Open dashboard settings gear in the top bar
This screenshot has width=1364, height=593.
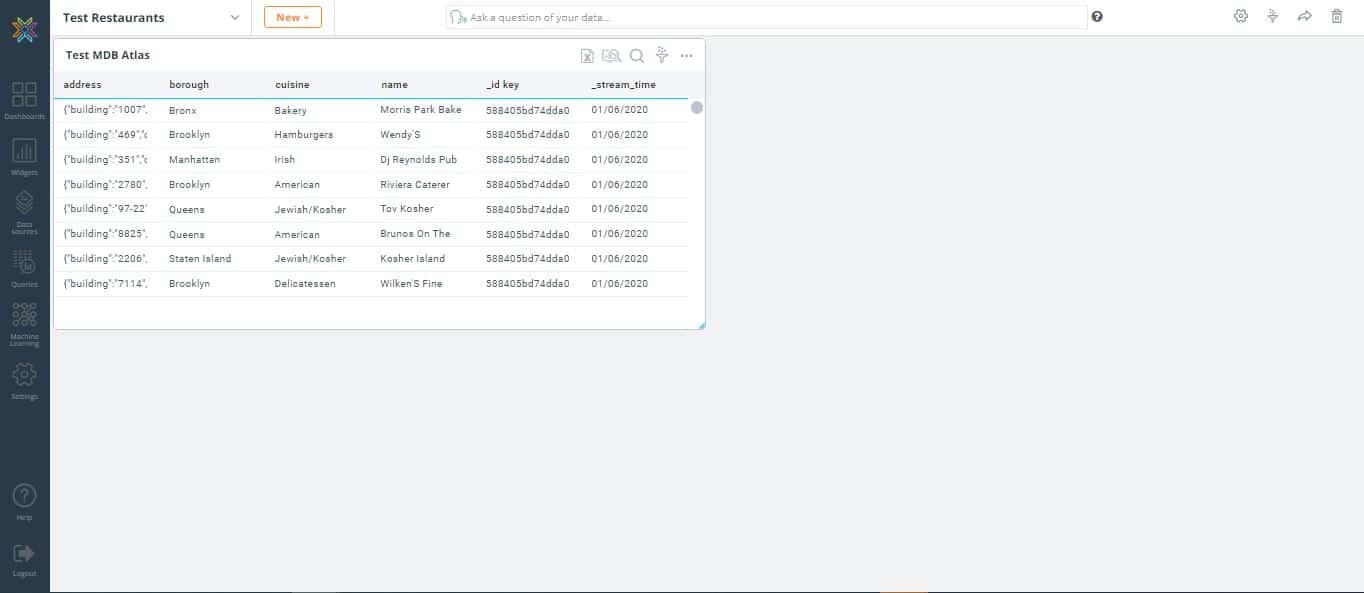click(x=1241, y=16)
